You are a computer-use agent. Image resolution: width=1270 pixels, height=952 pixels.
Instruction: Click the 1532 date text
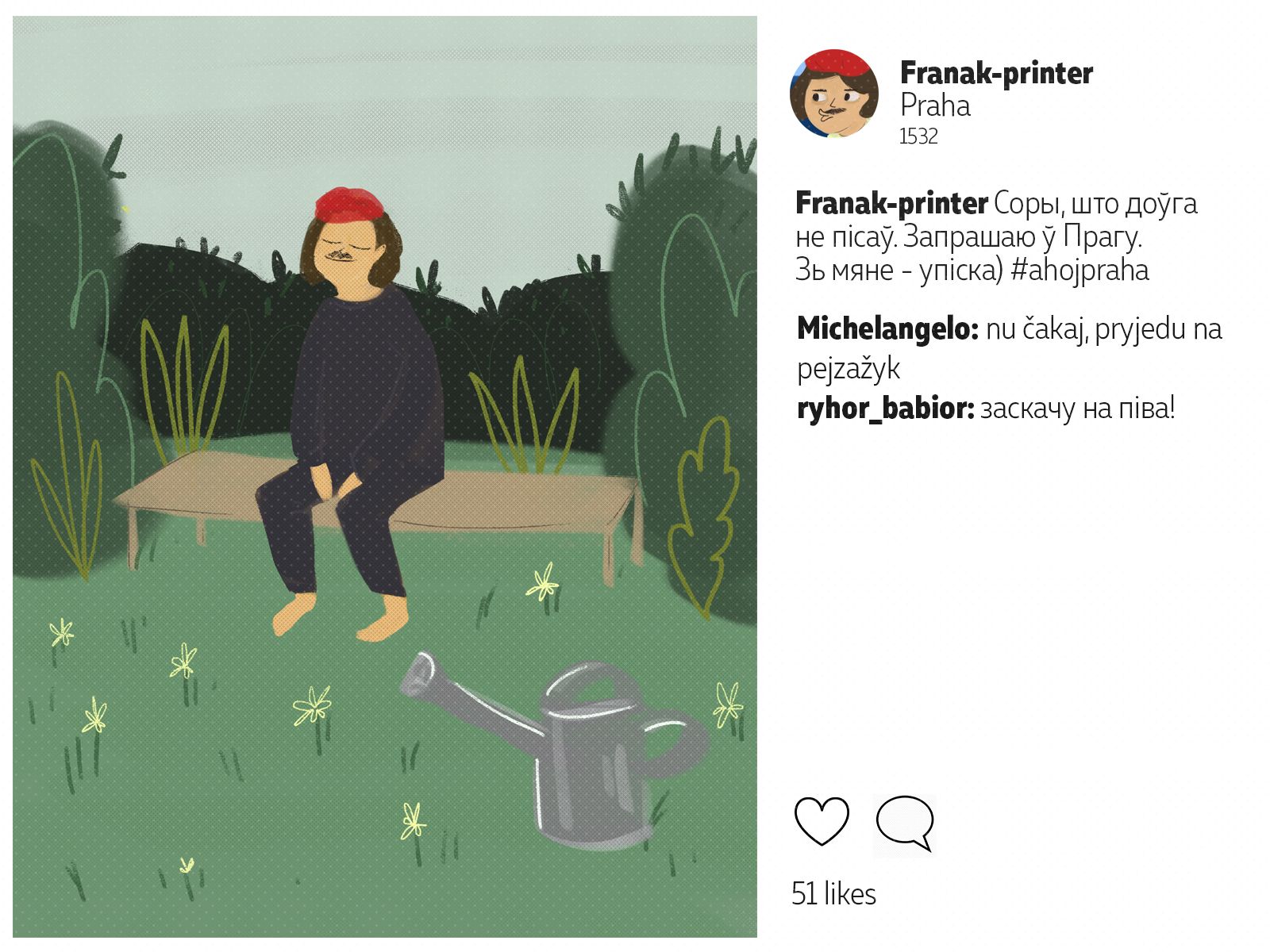click(x=918, y=136)
